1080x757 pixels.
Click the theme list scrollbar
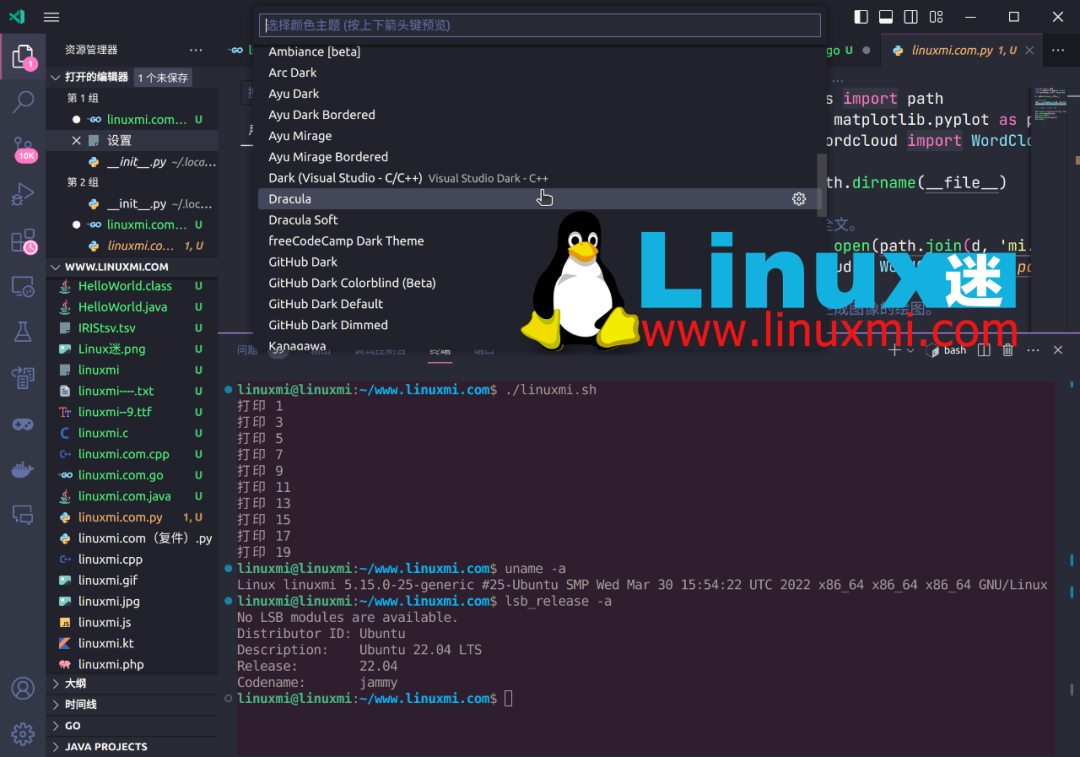tap(821, 185)
